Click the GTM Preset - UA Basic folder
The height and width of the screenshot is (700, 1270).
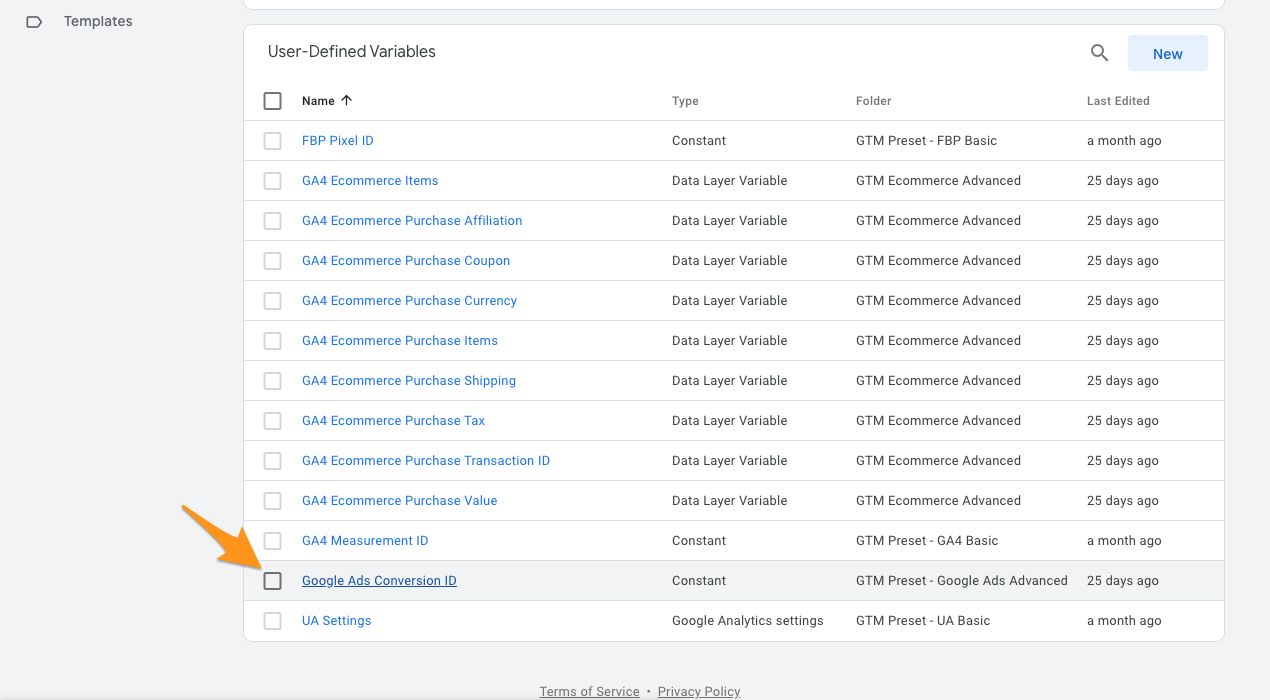coord(923,621)
